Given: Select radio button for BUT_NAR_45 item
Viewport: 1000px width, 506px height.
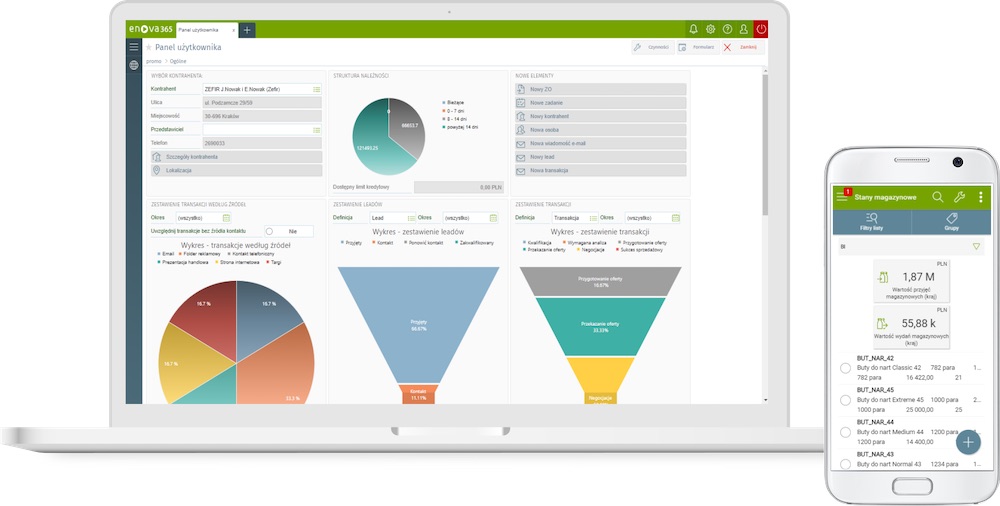Looking at the screenshot, I should pos(845,400).
